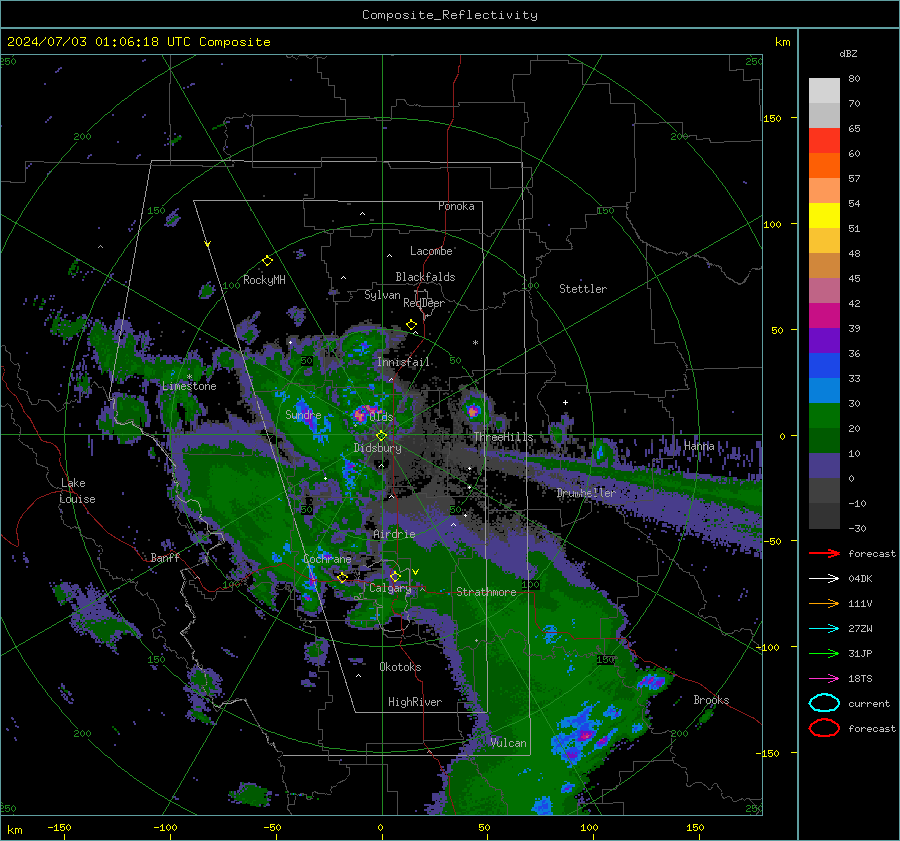Click the Banff map label
The width and height of the screenshot is (900, 841).
[x=165, y=557]
